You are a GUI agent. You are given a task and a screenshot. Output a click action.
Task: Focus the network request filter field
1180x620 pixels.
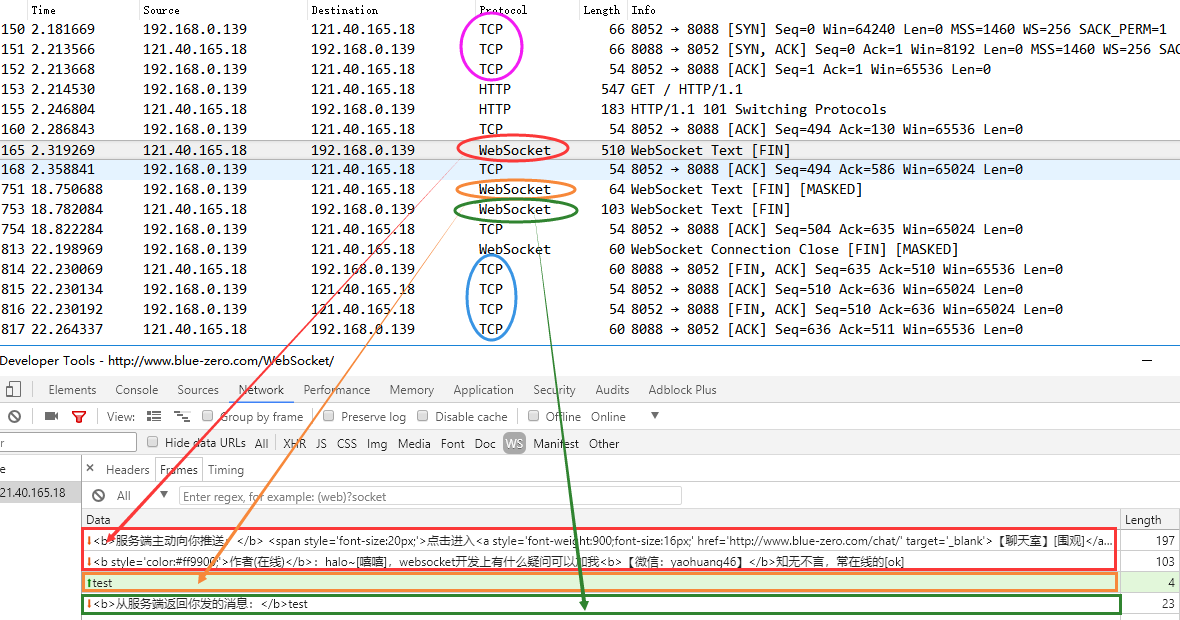(x=68, y=442)
